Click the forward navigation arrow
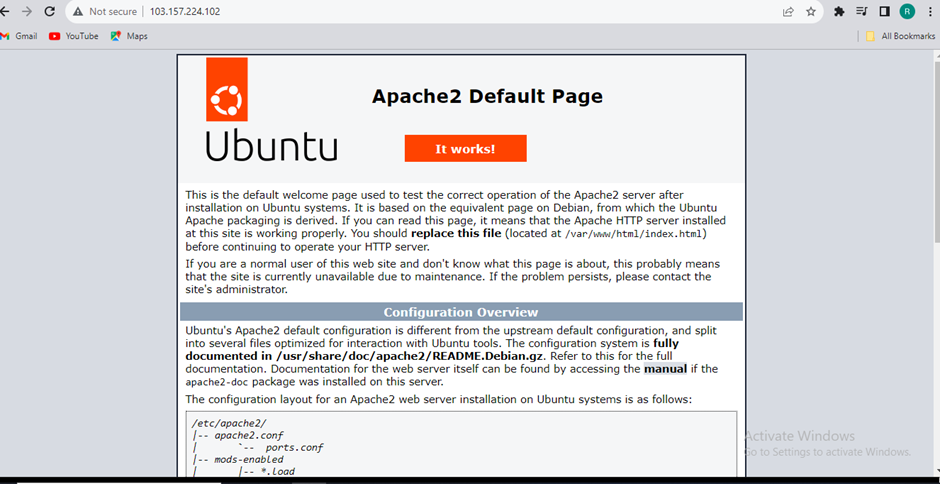Screen dimensions: 940x484 tap(27, 12)
